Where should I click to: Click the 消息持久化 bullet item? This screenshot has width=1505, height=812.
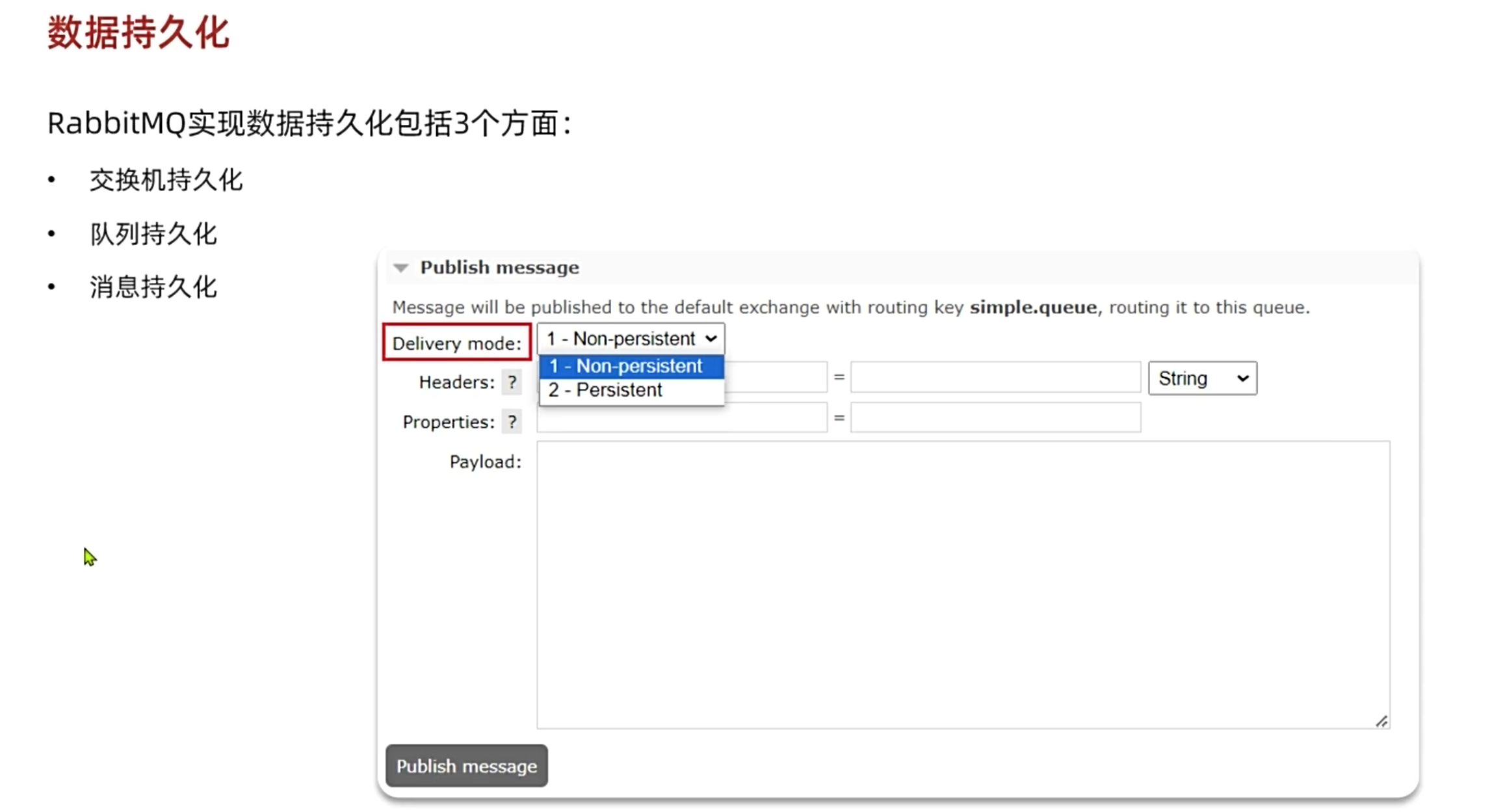pos(153,287)
